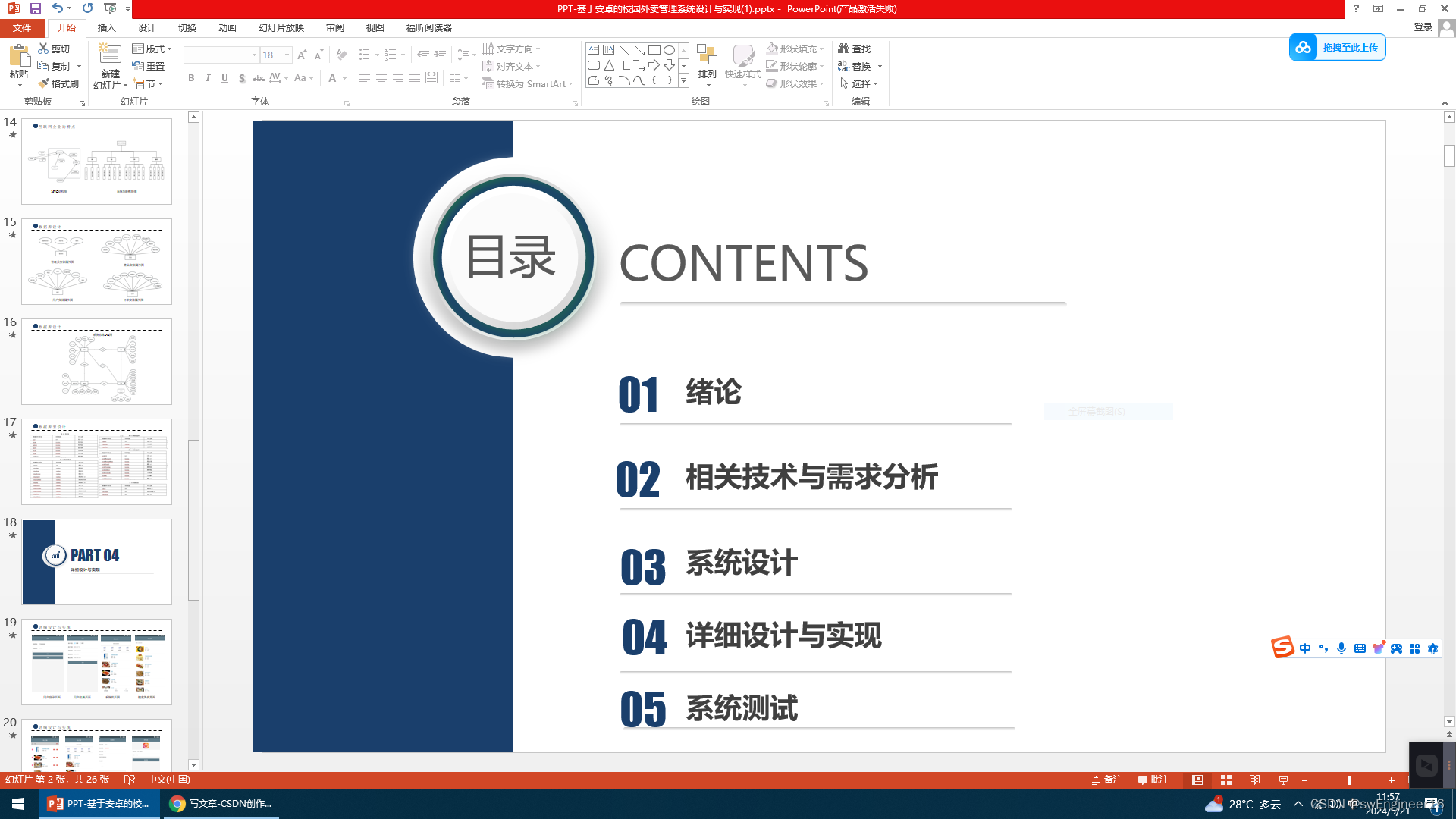
Task: Start the slide show from status bar
Action: tap(1283, 780)
